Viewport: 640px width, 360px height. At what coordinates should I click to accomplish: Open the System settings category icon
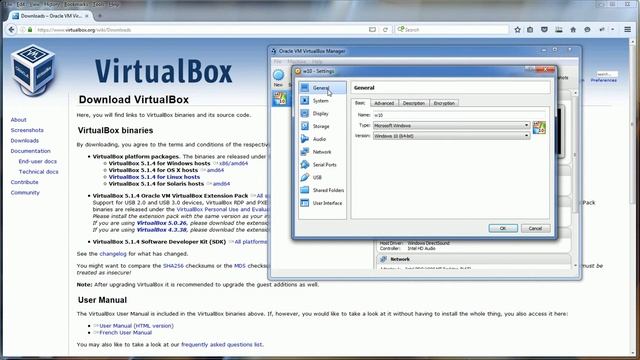click(x=304, y=100)
